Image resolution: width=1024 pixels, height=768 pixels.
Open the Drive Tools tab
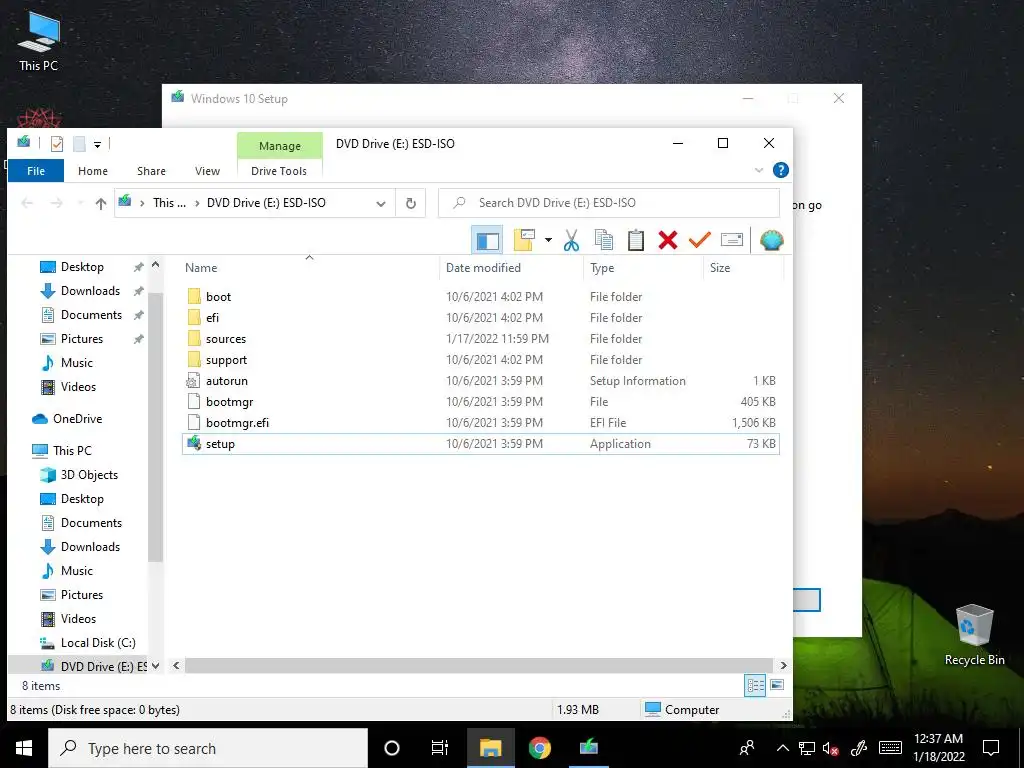click(x=279, y=171)
